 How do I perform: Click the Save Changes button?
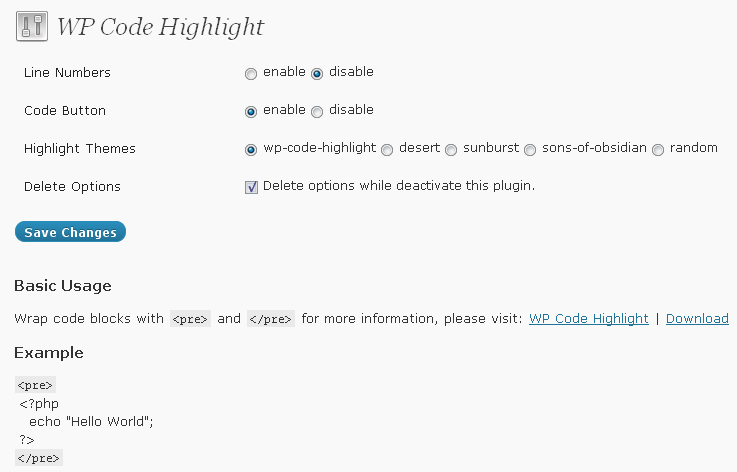click(x=71, y=232)
